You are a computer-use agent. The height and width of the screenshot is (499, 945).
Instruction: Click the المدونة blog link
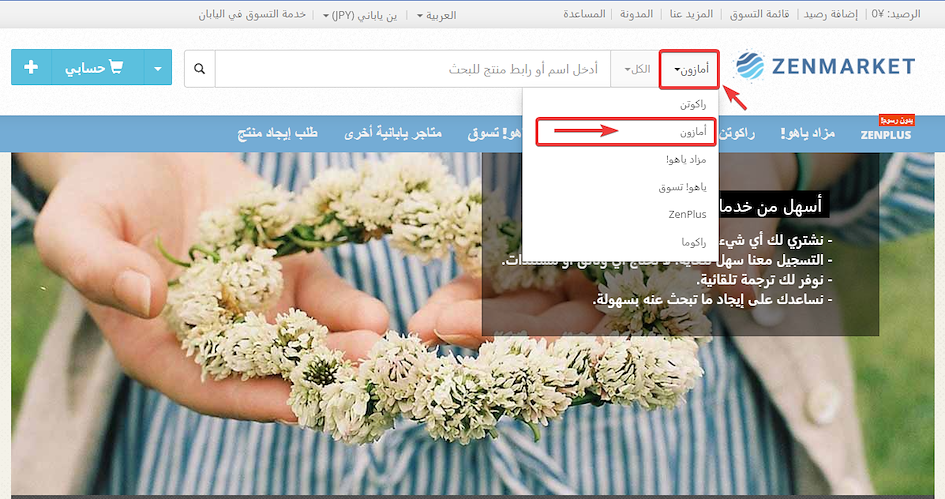coord(636,14)
